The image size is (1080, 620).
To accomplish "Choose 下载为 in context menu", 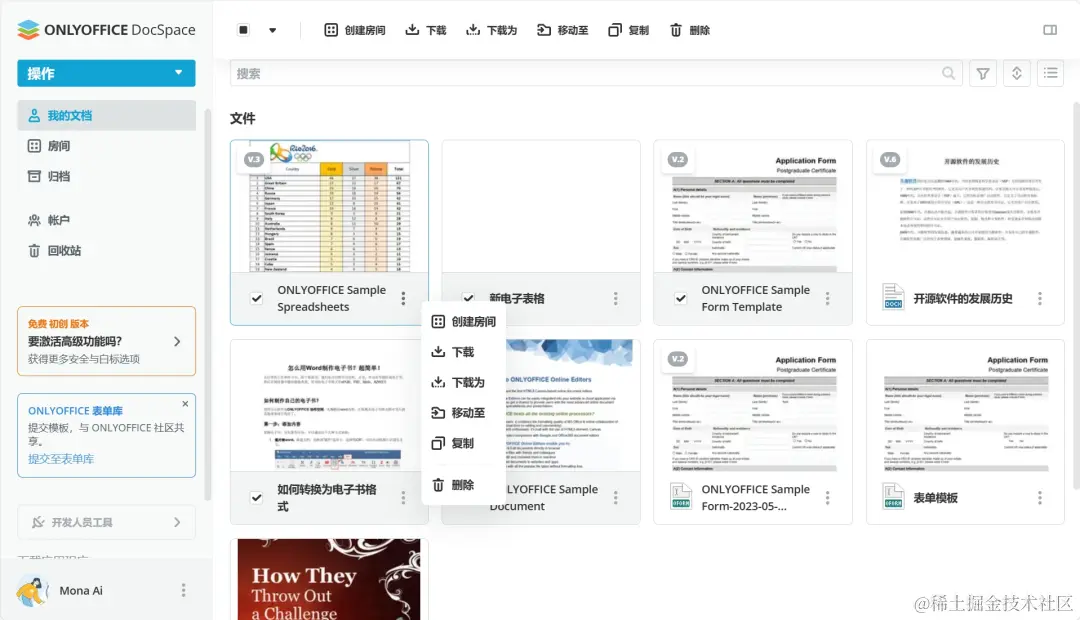I will click(464, 382).
